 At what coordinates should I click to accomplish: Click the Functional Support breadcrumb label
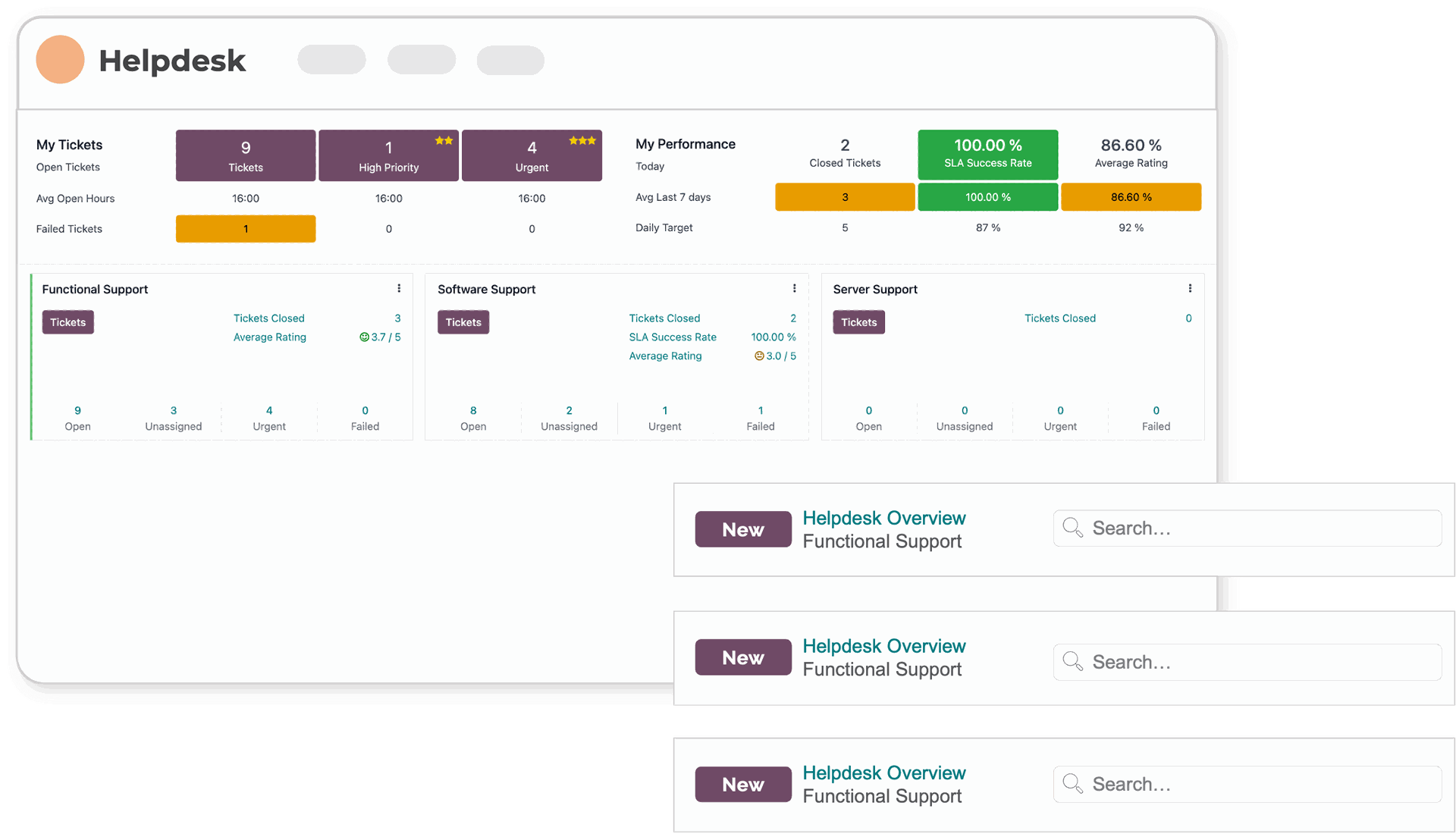[x=882, y=541]
